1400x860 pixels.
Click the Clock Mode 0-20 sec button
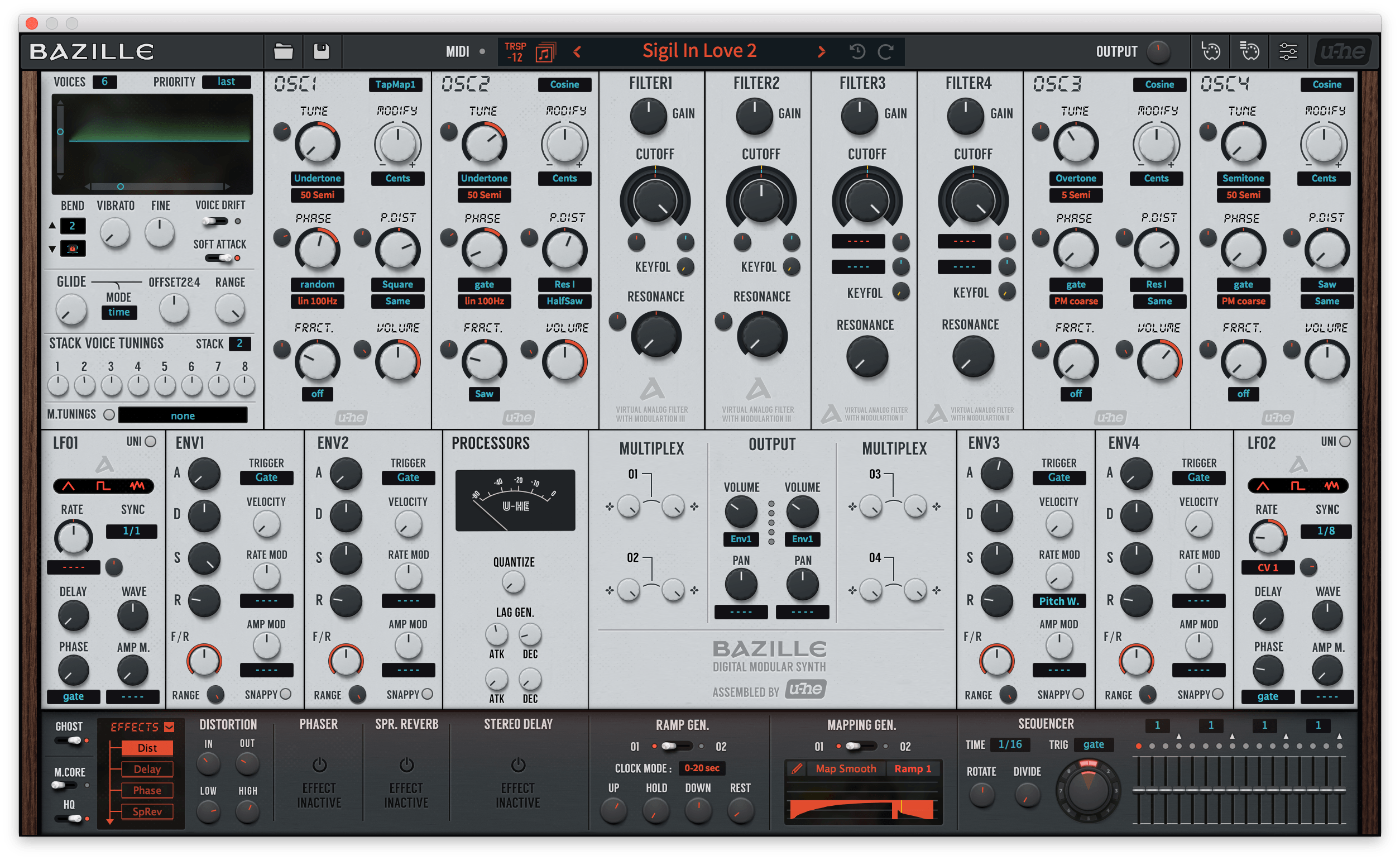[702, 768]
